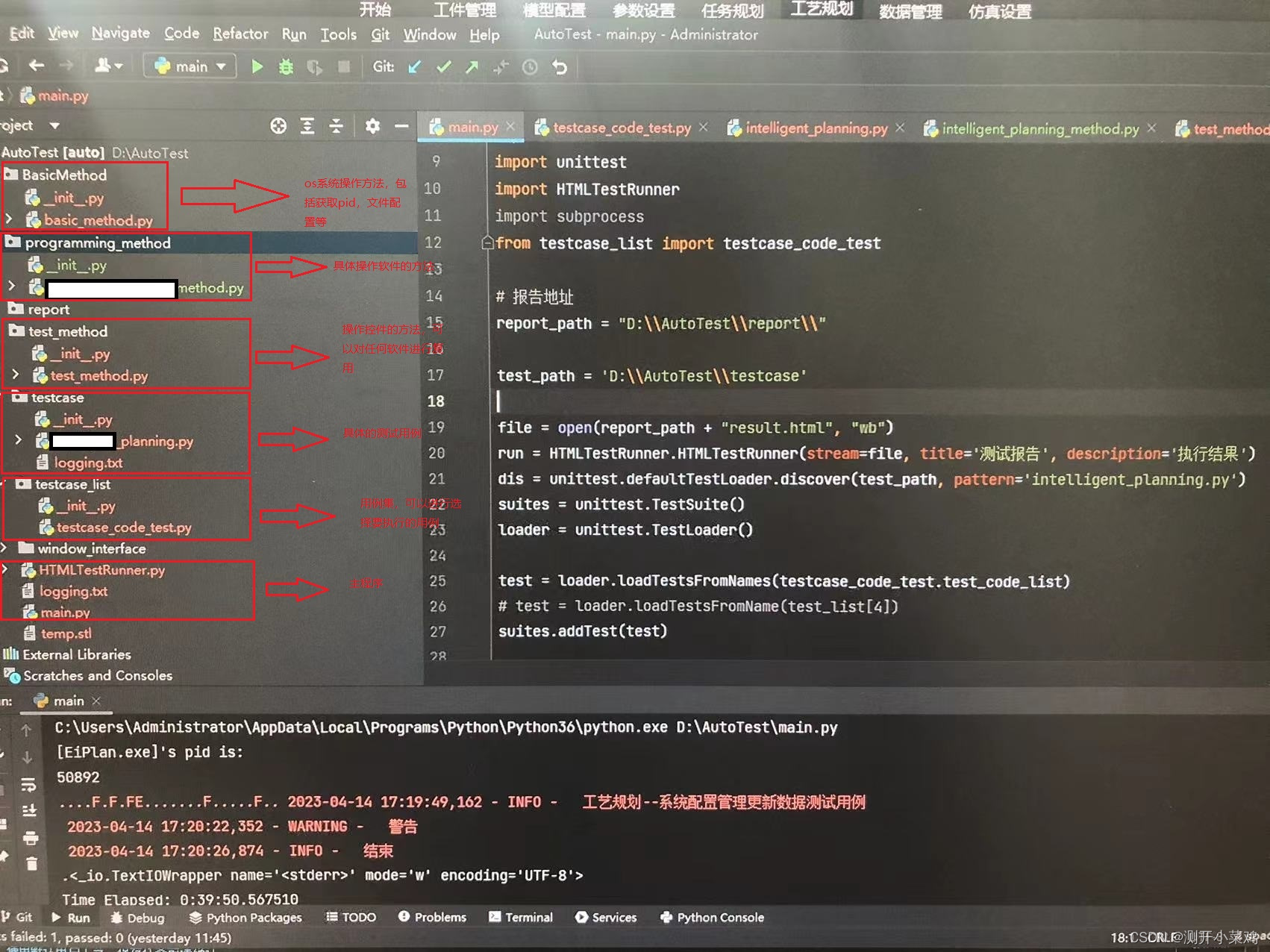
Task: Expand test_method.py in the project tree
Action: [16, 375]
